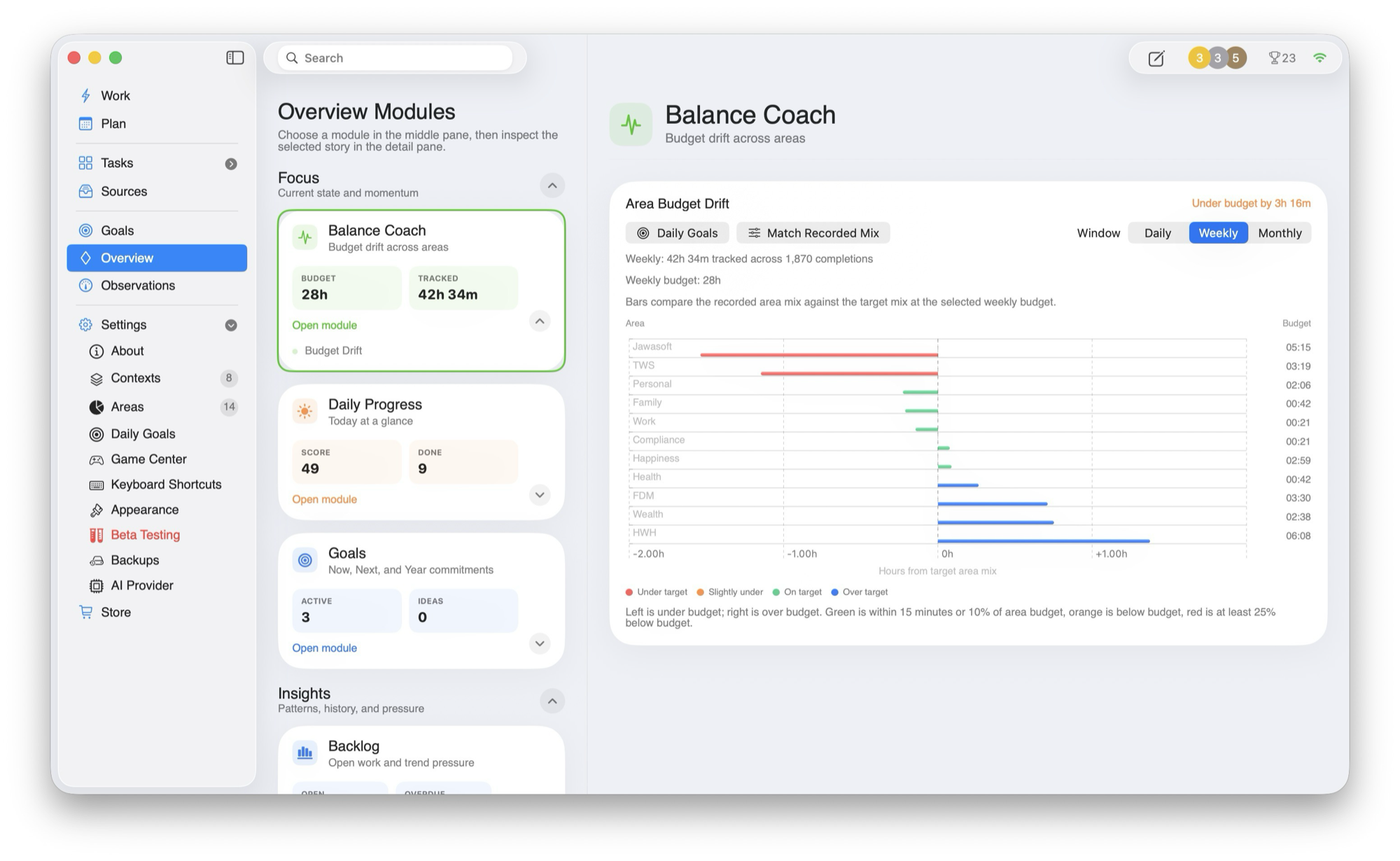Click the Balance Coach pulse icon in header

pyautogui.click(x=631, y=125)
